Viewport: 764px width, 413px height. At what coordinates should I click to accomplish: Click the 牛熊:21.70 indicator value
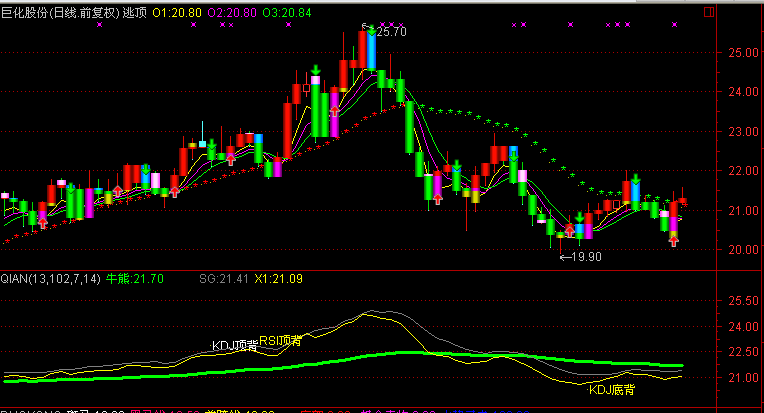point(135,277)
